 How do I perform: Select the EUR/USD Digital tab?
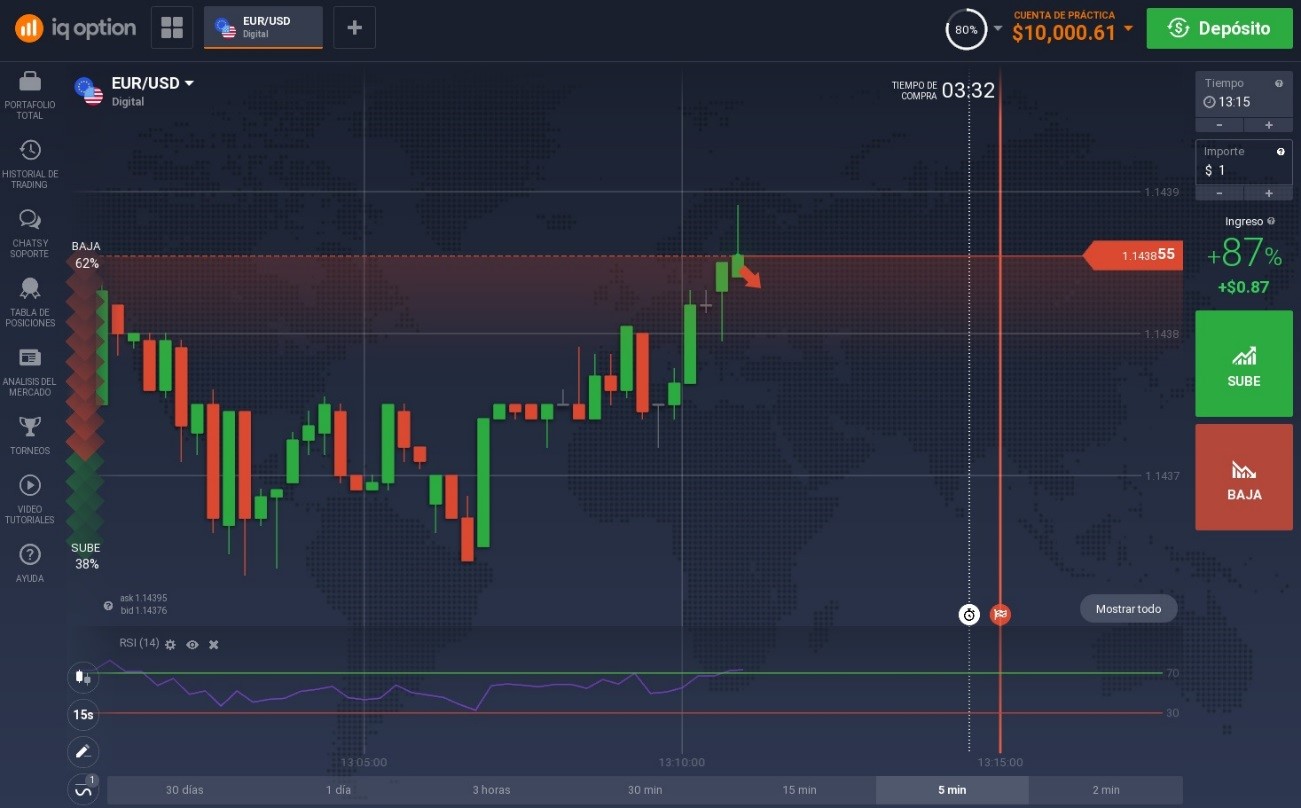click(263, 28)
